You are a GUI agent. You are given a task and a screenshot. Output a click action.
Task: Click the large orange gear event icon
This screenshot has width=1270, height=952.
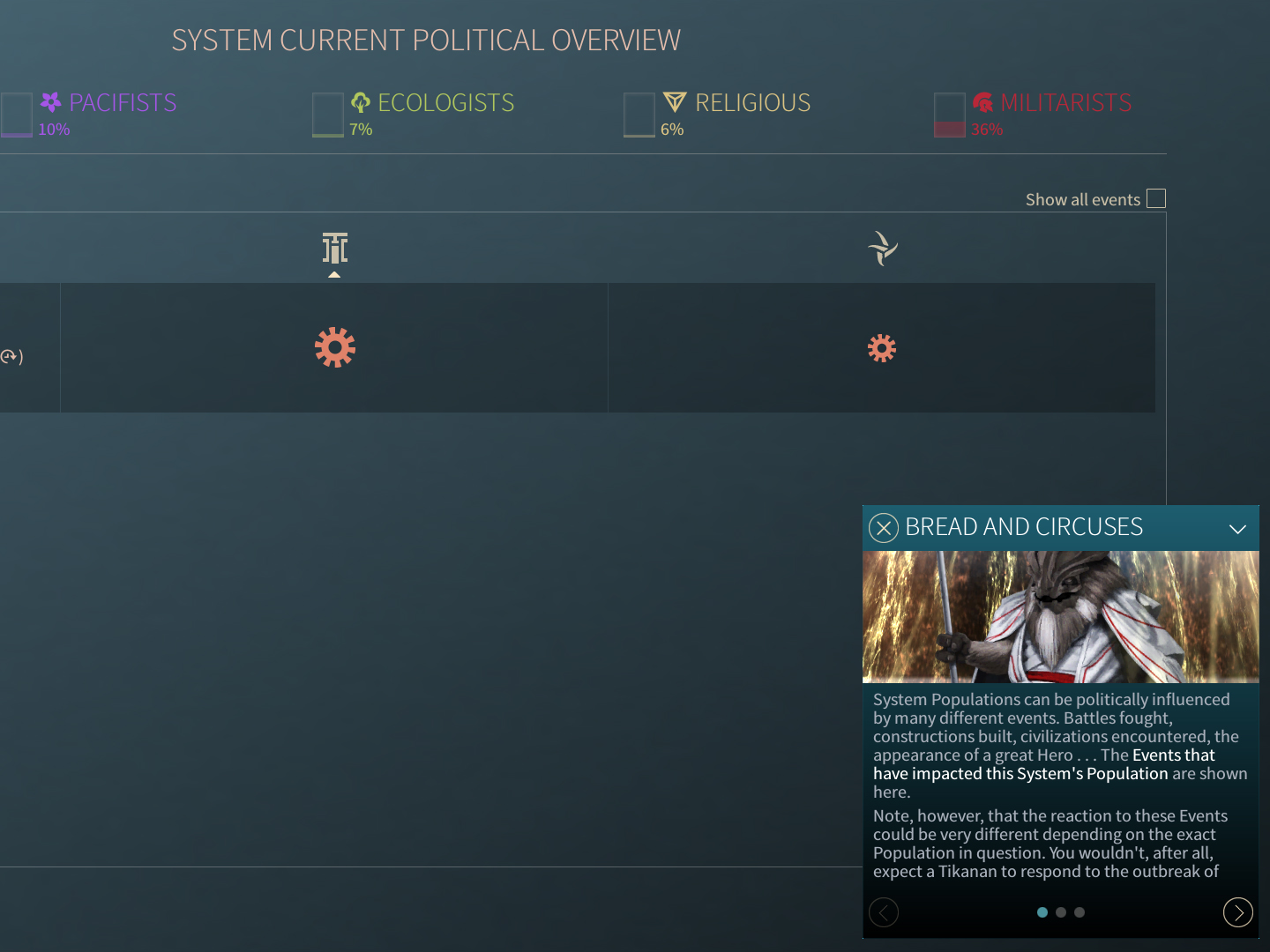(335, 347)
